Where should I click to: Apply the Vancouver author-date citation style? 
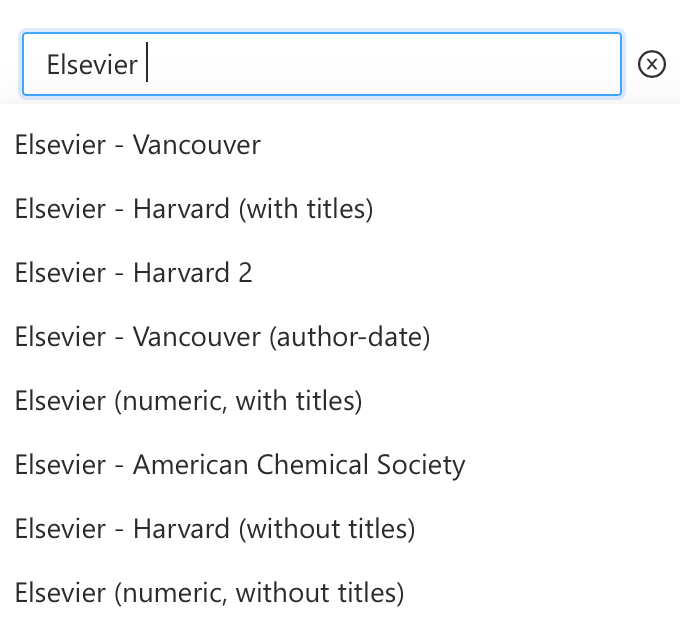pos(340,337)
